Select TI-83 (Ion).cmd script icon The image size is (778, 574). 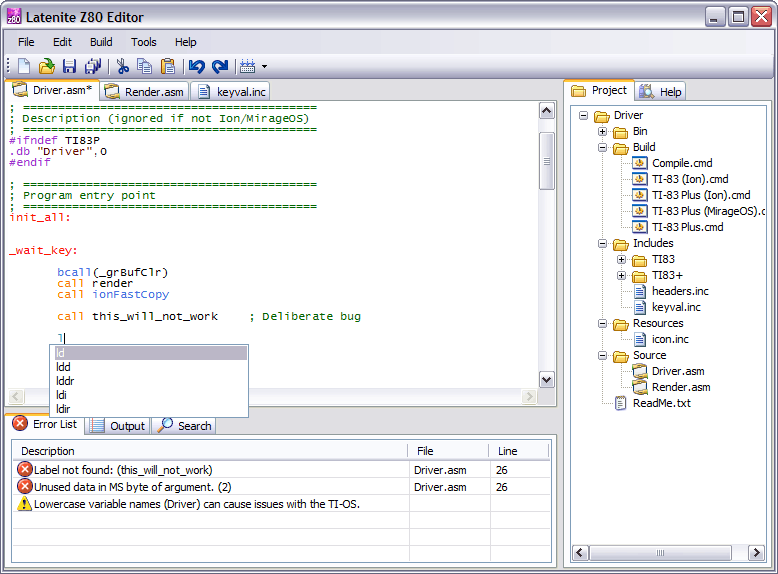(x=640, y=179)
